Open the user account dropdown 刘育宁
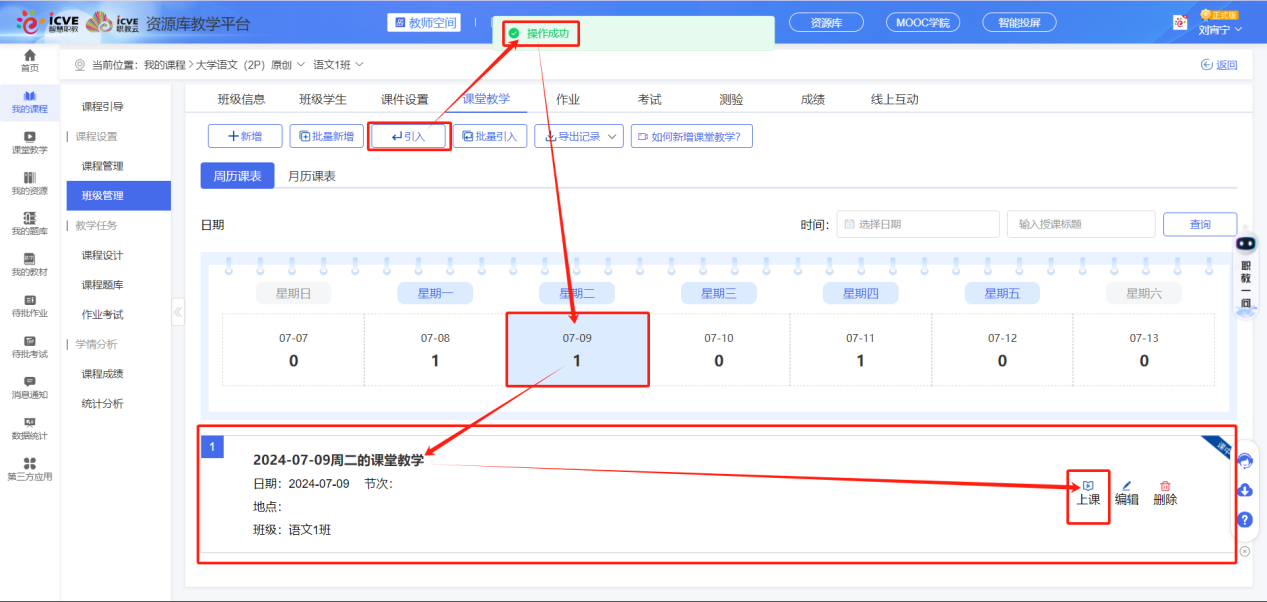 pyautogui.click(x=1220, y=30)
